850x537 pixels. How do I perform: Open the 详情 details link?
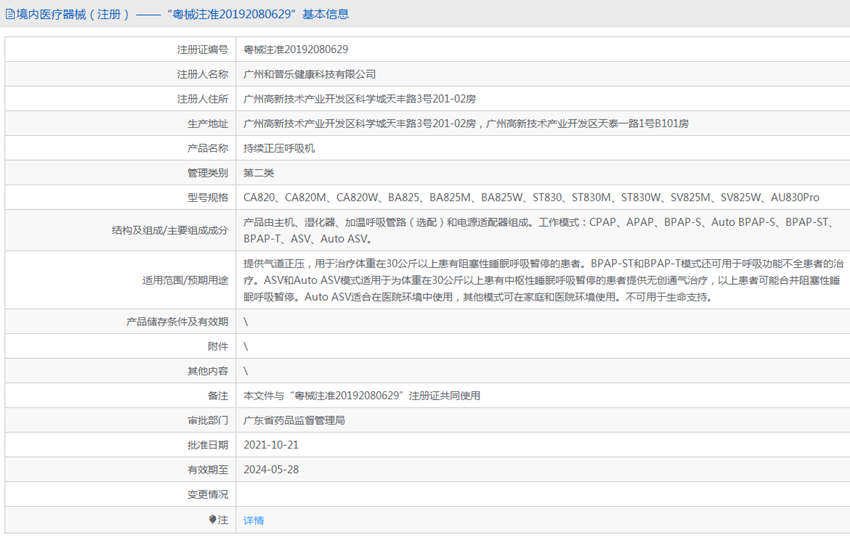[x=254, y=520]
